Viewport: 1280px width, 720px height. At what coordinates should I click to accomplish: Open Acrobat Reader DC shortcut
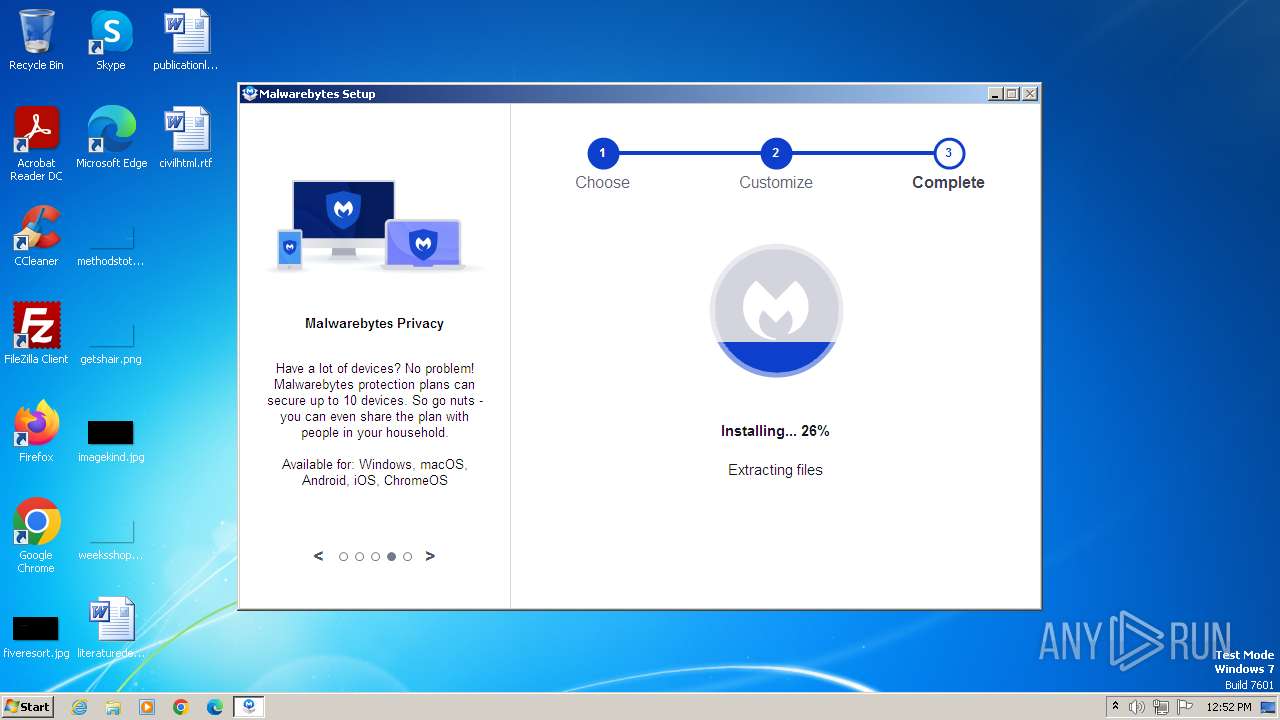pos(36,144)
